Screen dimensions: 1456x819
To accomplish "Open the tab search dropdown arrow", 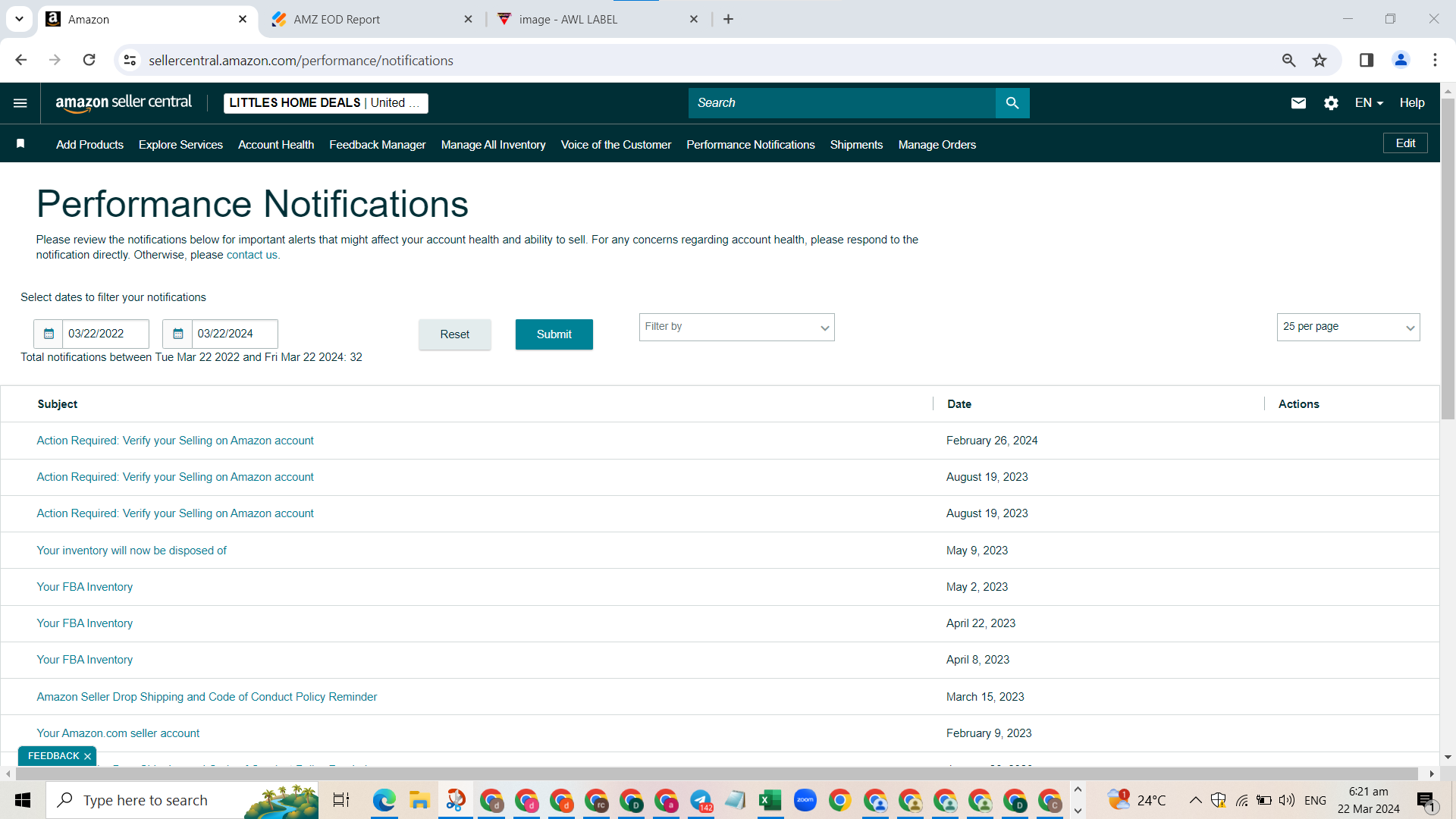I will pos(19,19).
